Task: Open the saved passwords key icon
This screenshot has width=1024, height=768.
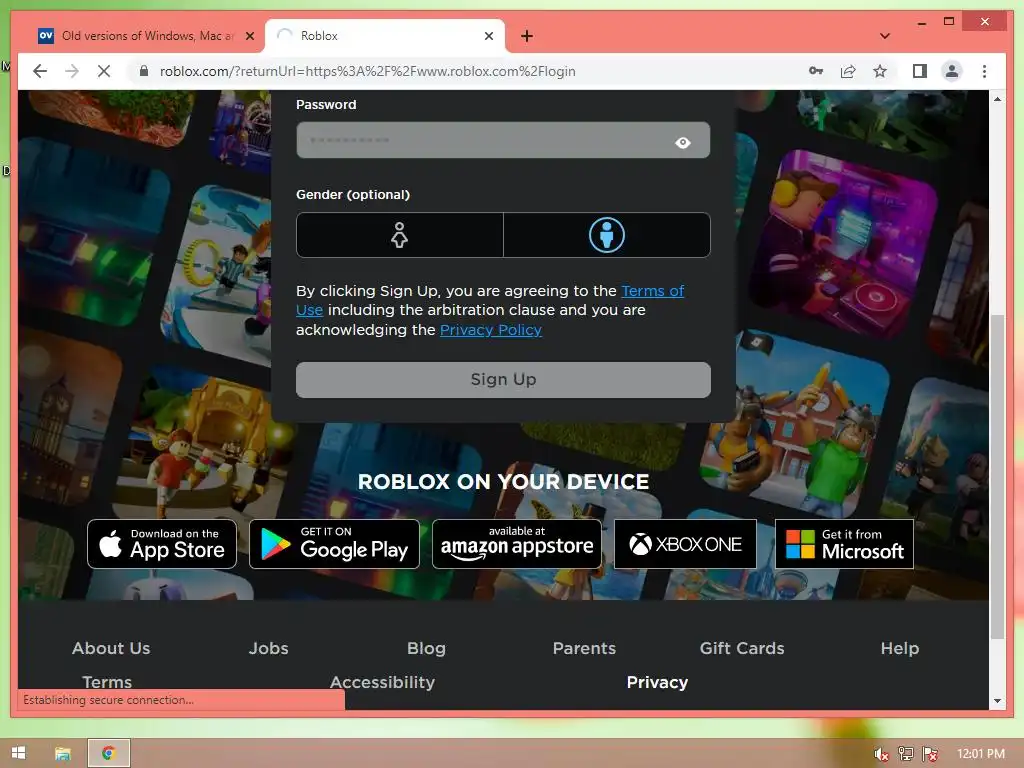Action: (816, 71)
